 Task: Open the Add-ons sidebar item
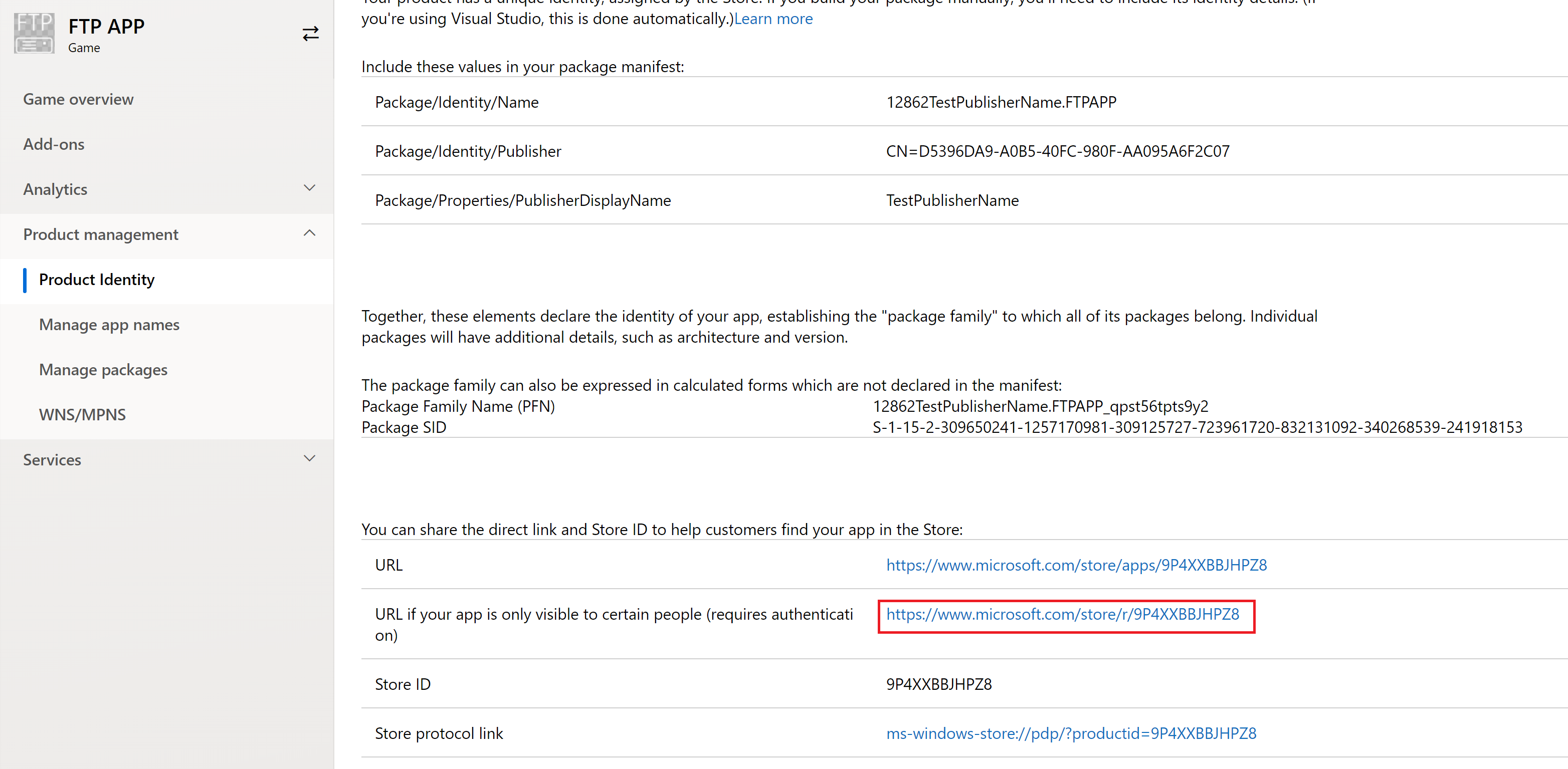click(54, 144)
